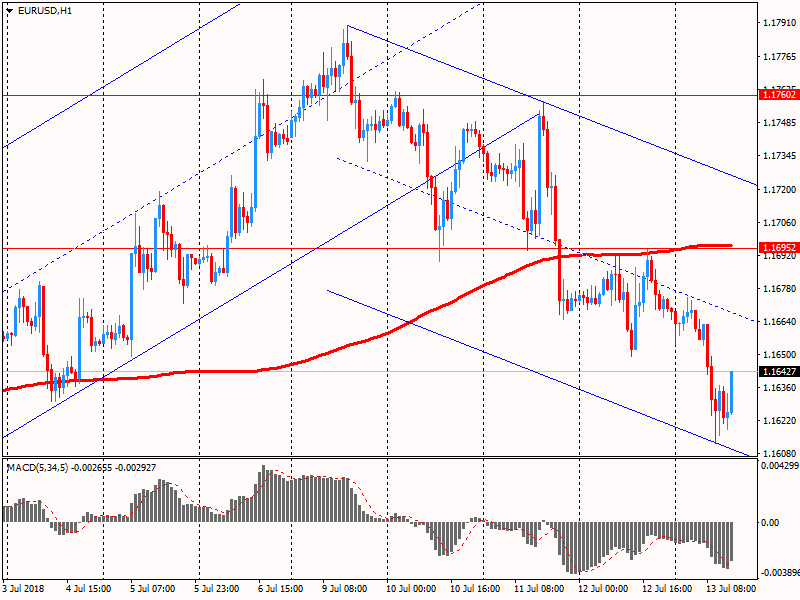Click time axis label 6 Jul 15:00
Image resolution: width=800 pixels, height=600 pixels.
click(x=280, y=588)
